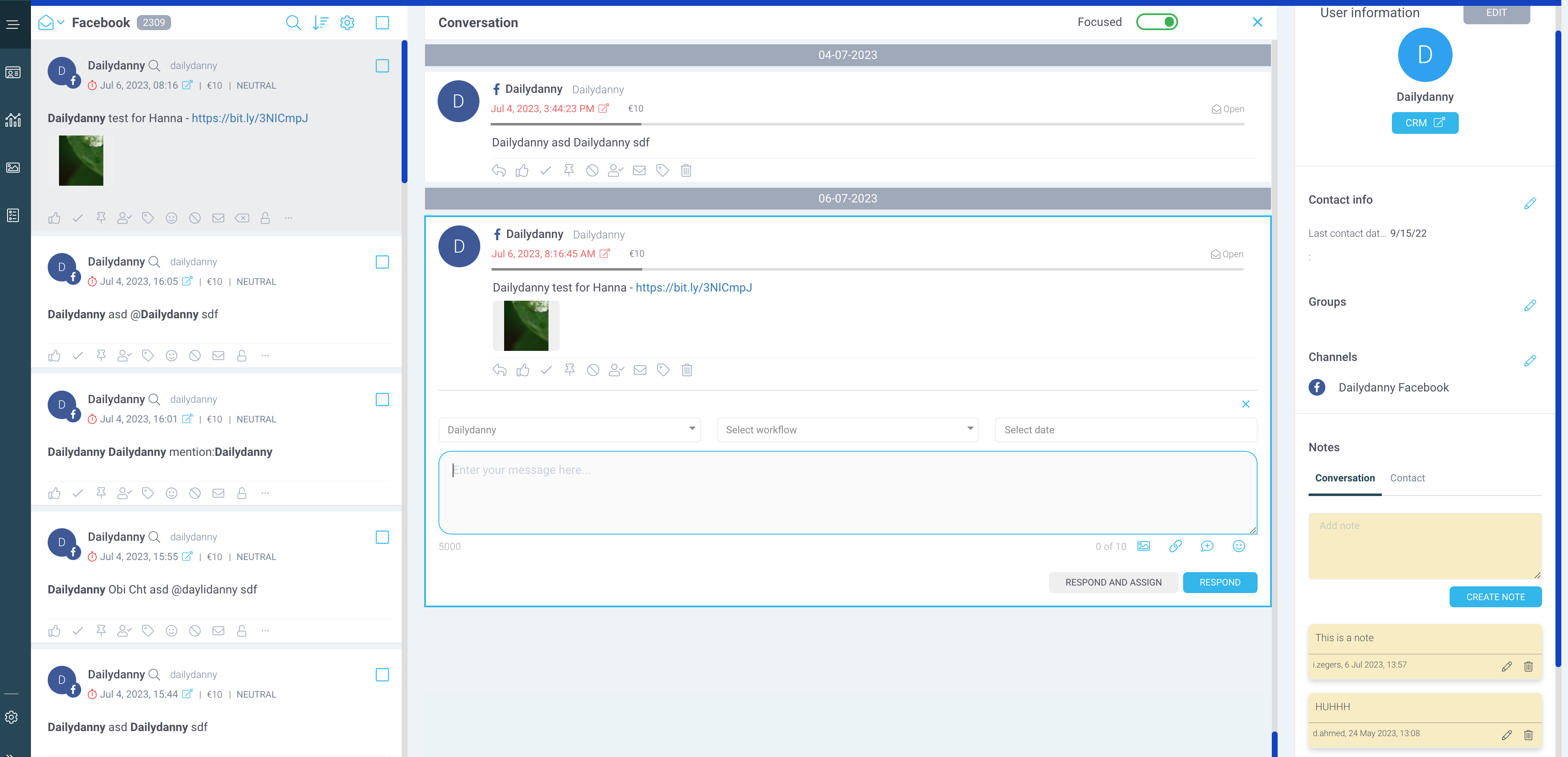Open the CRM button for Dailydanny
Image resolution: width=1568 pixels, height=757 pixels.
pos(1425,123)
